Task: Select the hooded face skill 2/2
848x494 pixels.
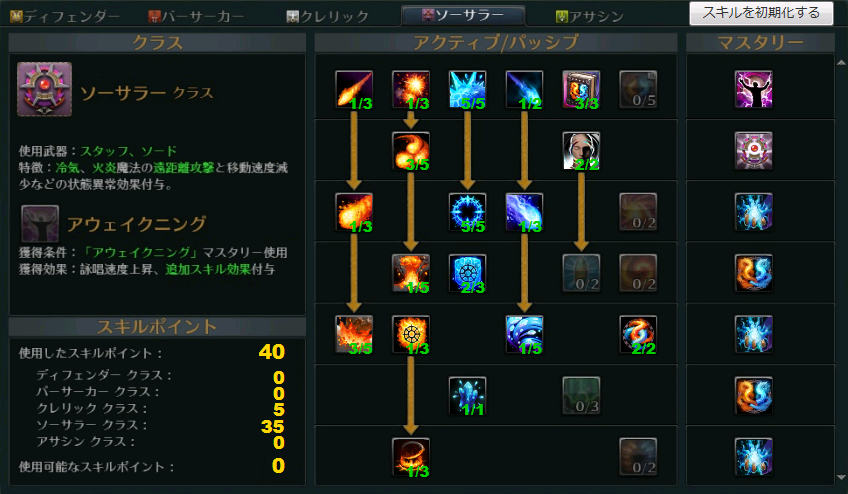Action: click(581, 150)
